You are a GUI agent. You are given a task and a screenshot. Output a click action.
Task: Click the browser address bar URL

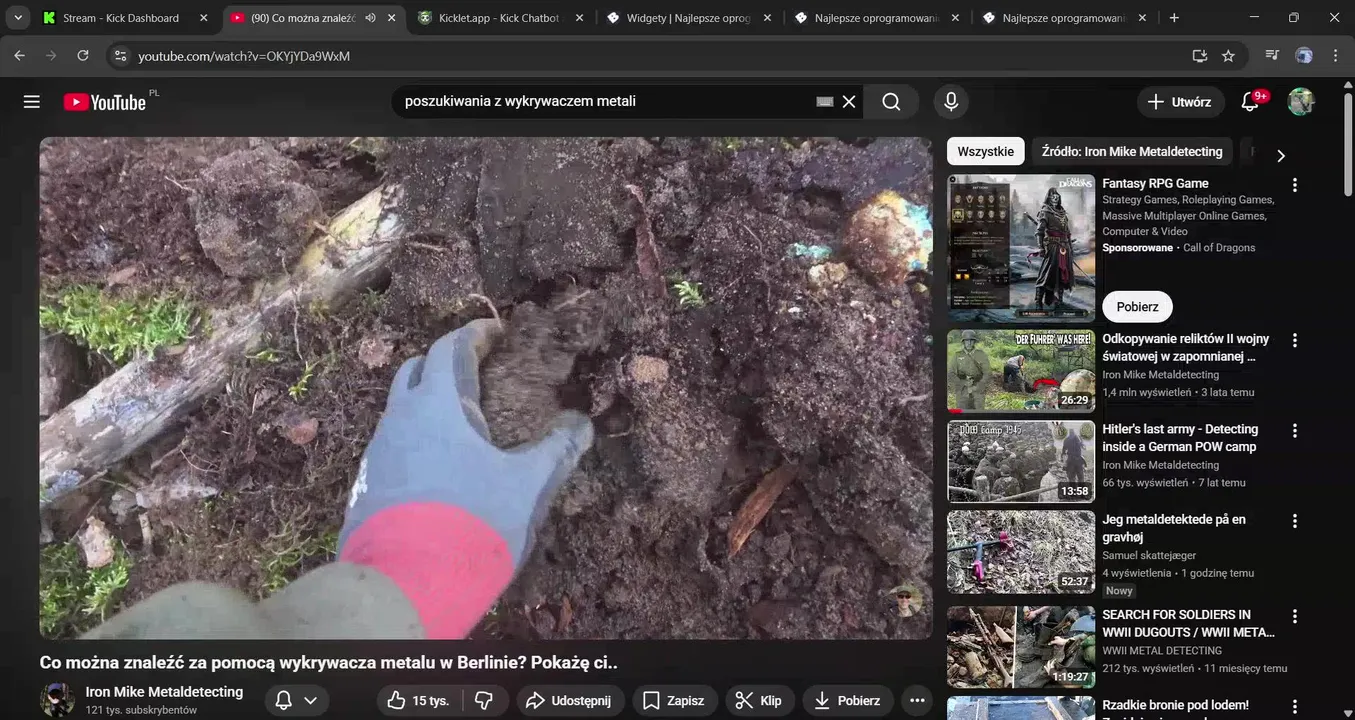tap(244, 56)
